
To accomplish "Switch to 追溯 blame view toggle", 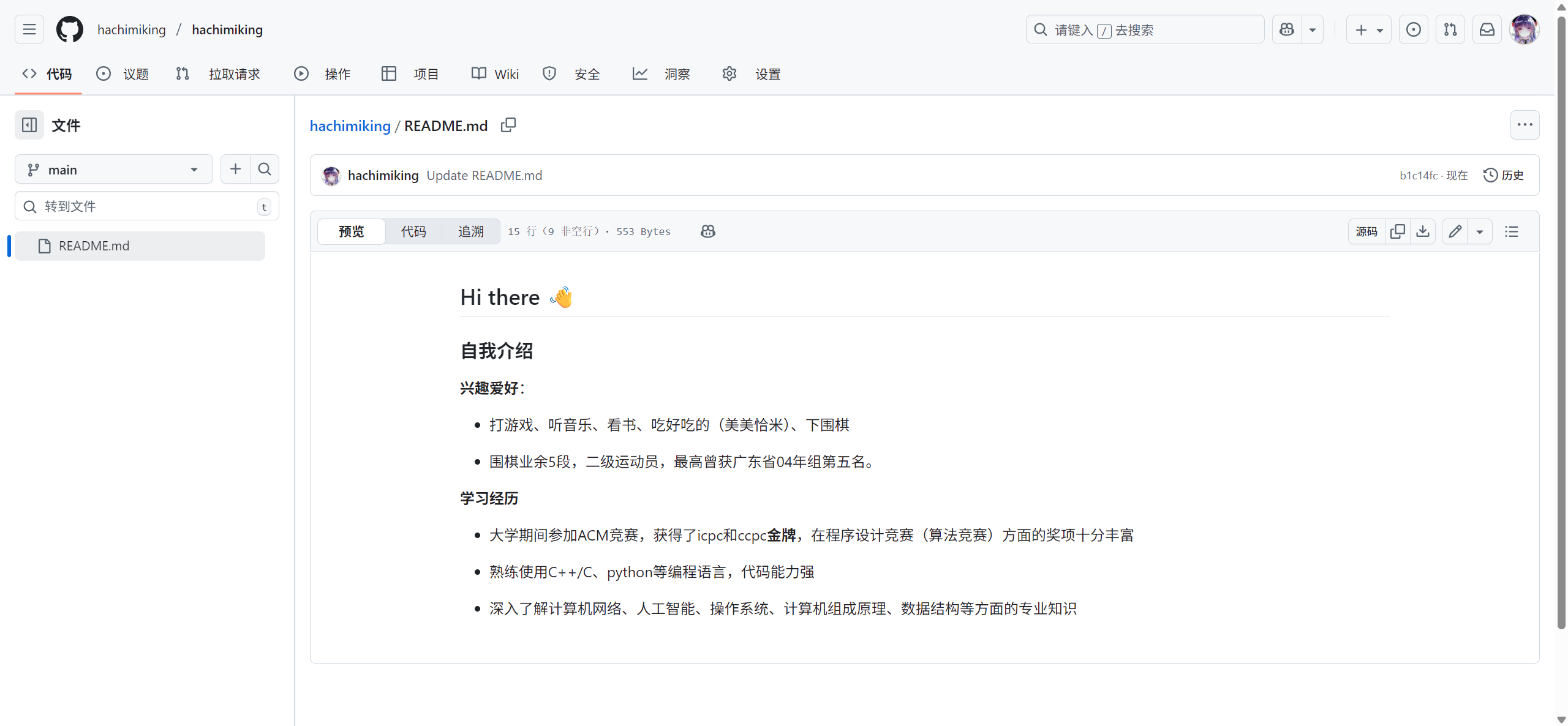I will coord(470,231).
